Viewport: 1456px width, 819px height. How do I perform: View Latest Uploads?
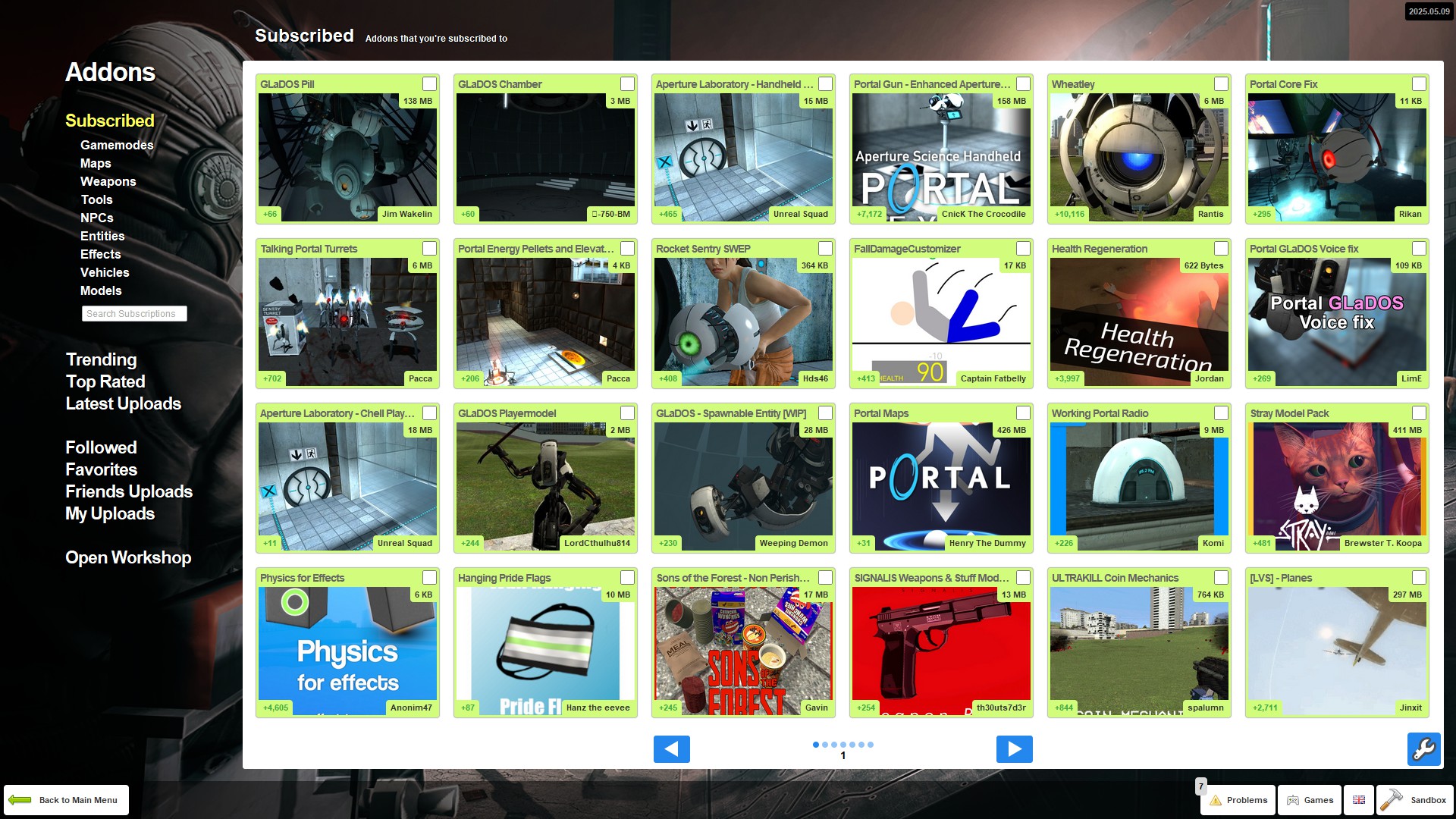[123, 403]
